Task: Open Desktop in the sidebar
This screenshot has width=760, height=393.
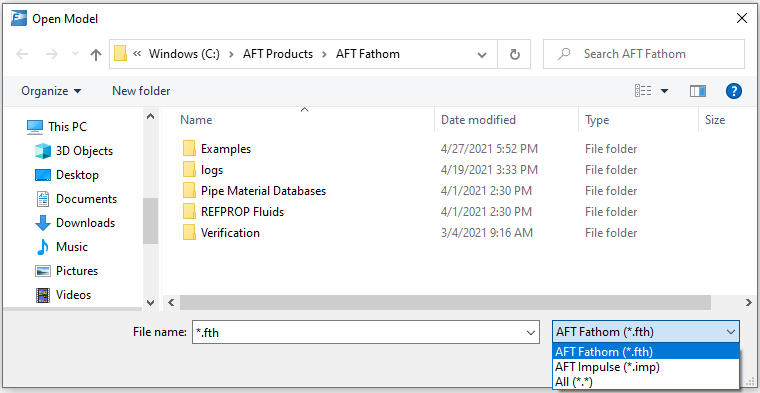Action: point(77,174)
